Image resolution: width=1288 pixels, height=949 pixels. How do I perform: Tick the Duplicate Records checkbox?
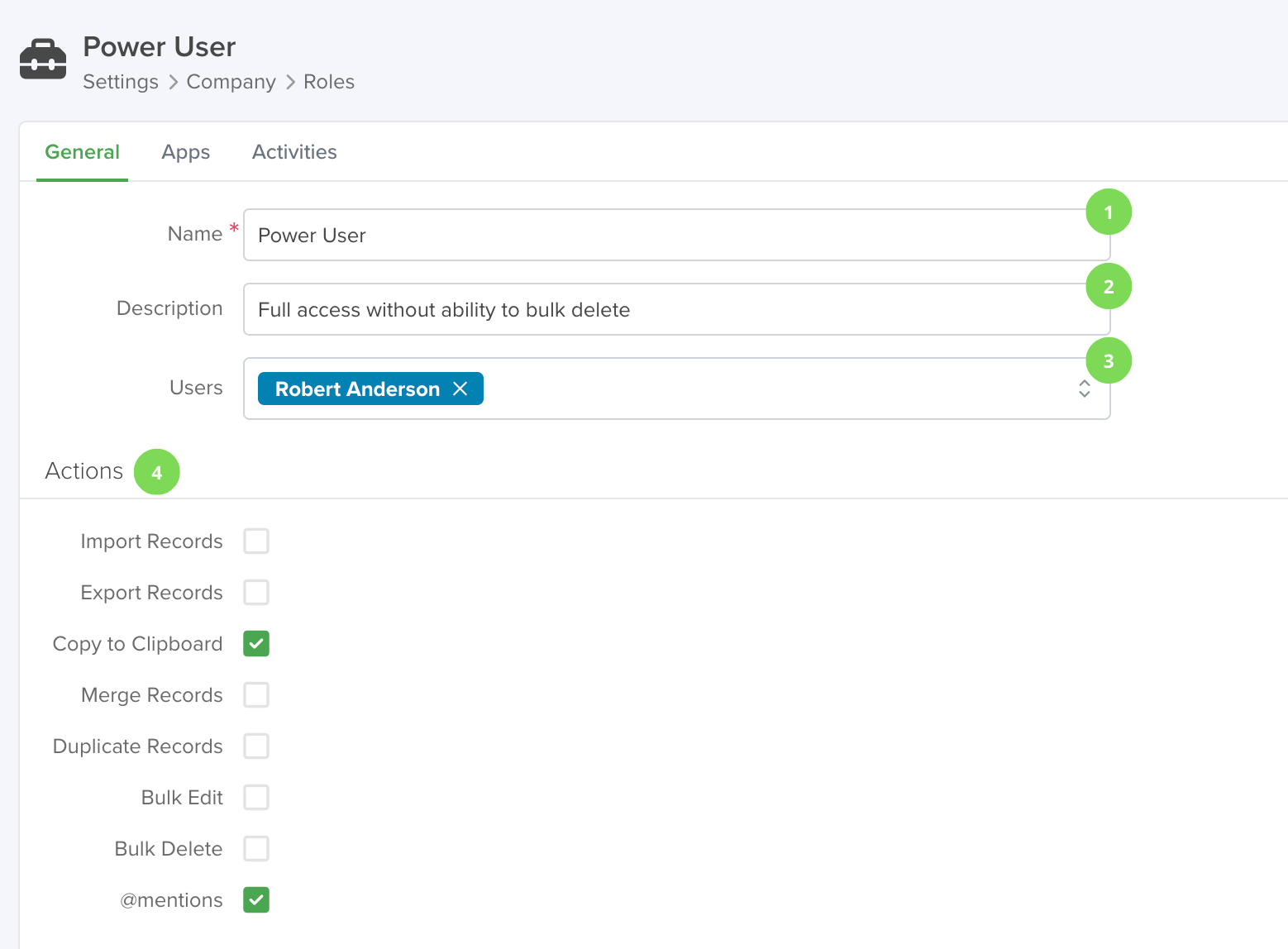(256, 746)
